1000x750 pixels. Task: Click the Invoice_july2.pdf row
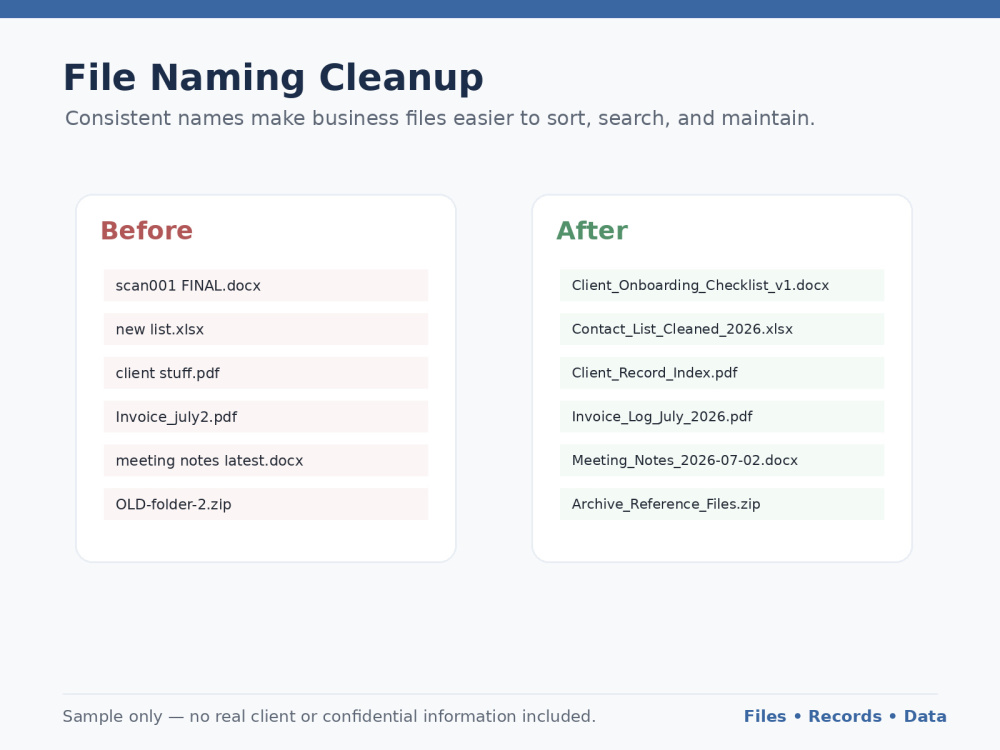pyautogui.click(x=265, y=416)
